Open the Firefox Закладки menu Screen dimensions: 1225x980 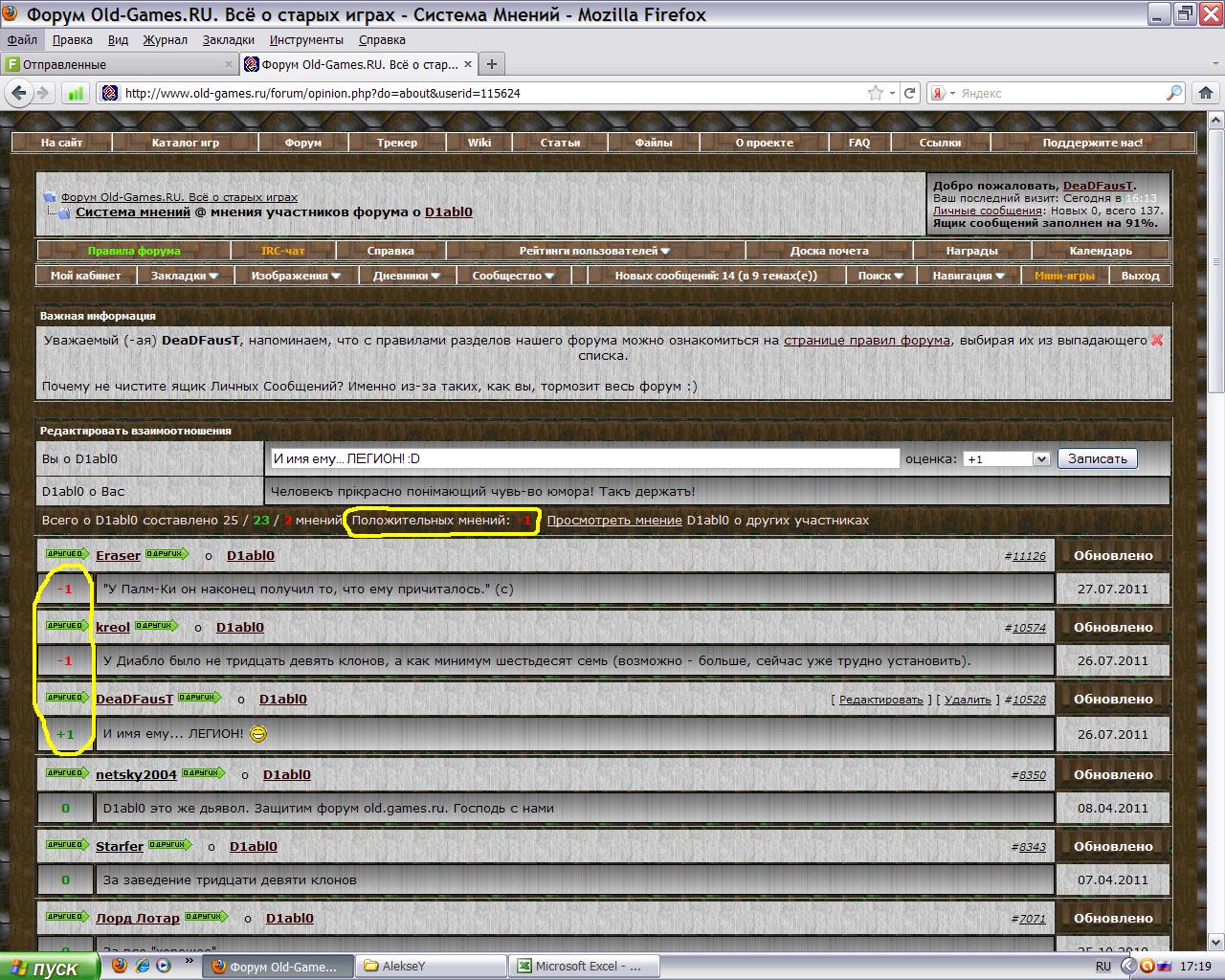coord(229,40)
